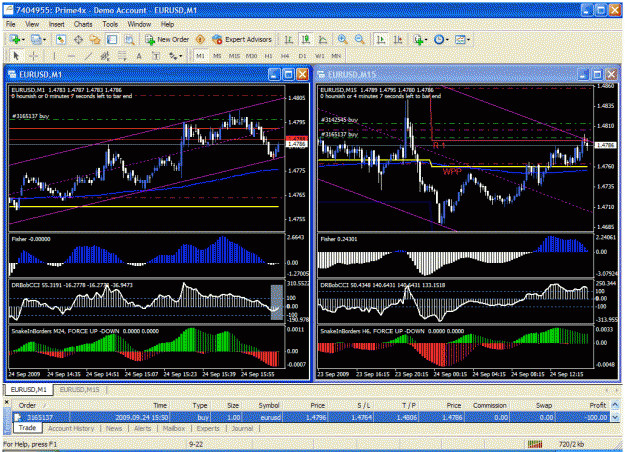625x452 pixels.
Task: Launch MetaEditor with the yellow diamond icon
Action: pyautogui.click(x=200, y=39)
